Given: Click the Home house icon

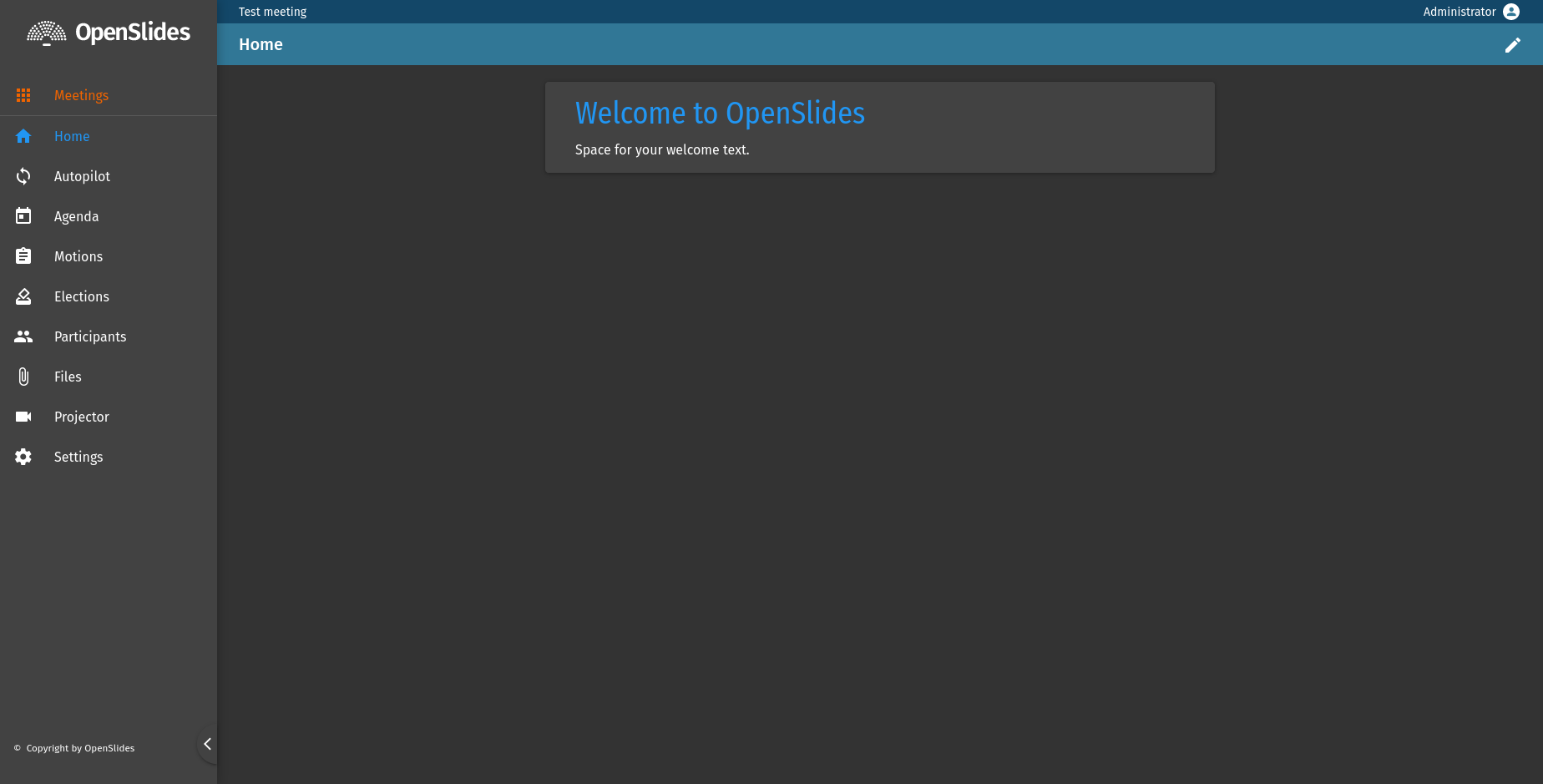Looking at the screenshot, I should tap(23, 135).
